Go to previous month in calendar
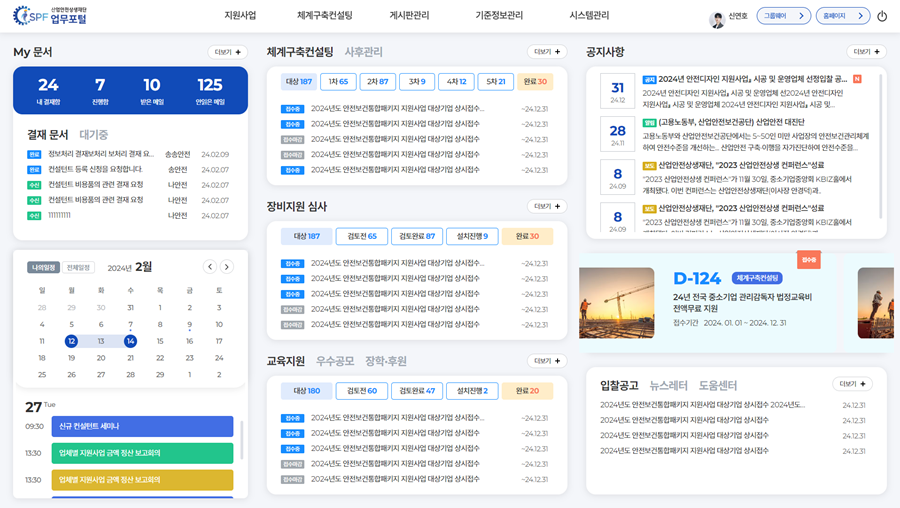 click(210, 267)
